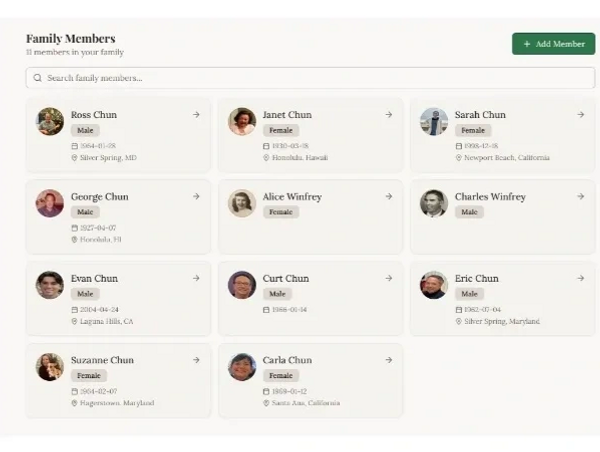Open Alice Winfrey's arrow icon

pyautogui.click(x=388, y=197)
